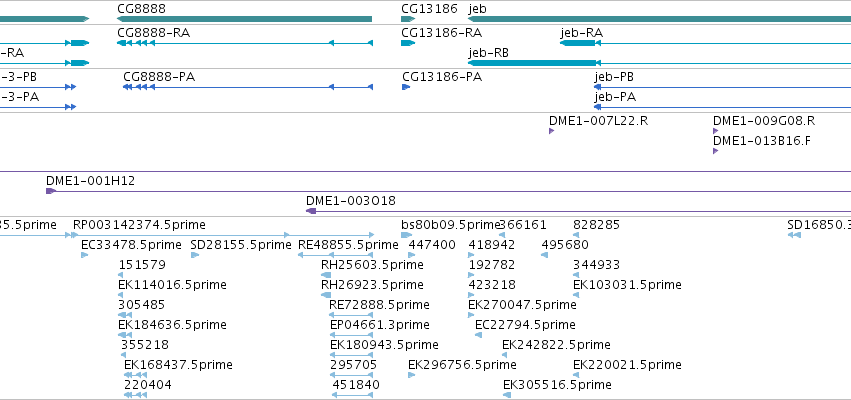The height and width of the screenshot is (400, 851).
Task: Click EST EK220021.5prime label
Action: point(627,365)
